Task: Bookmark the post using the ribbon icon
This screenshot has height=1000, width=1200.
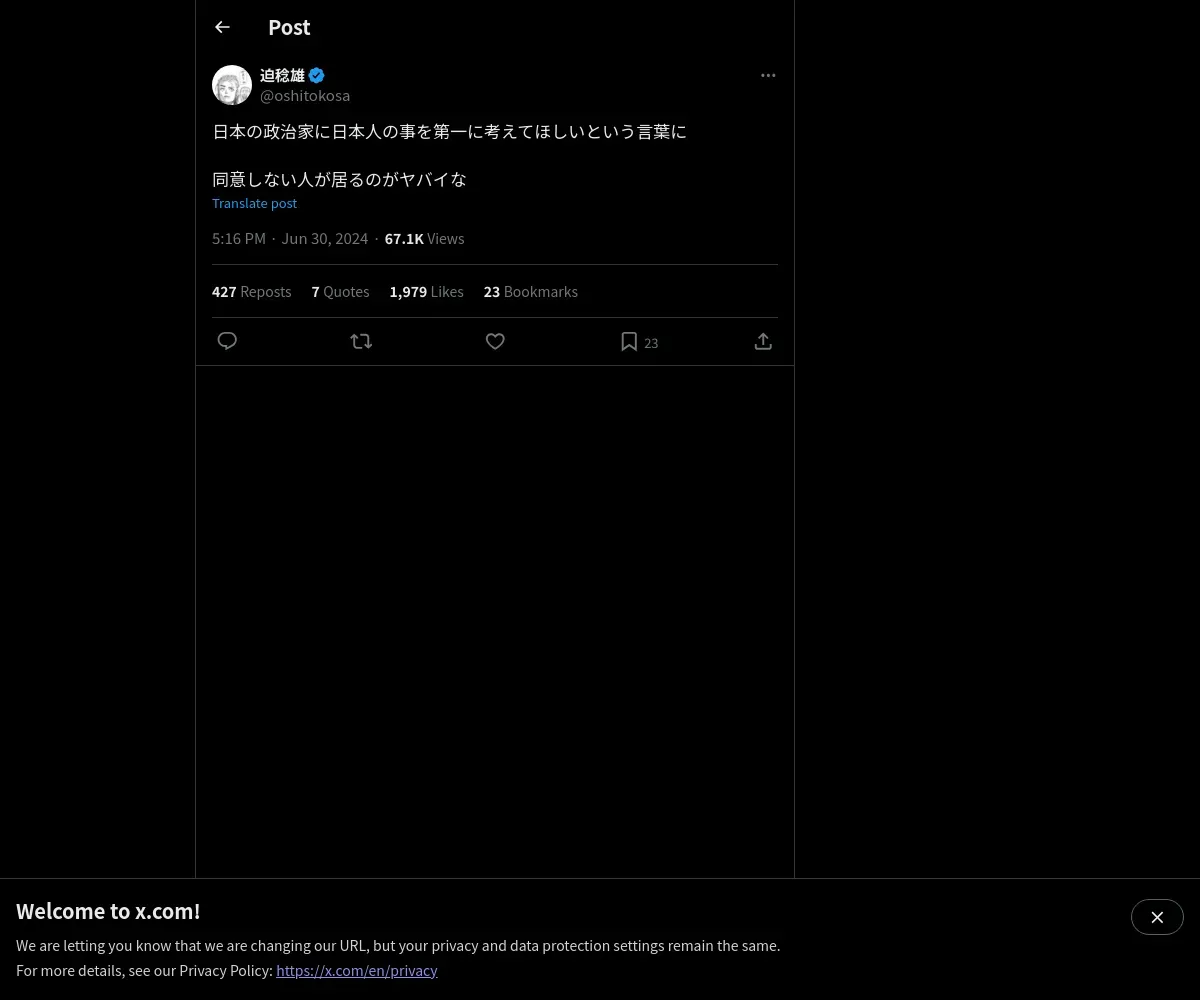Action: [x=629, y=341]
